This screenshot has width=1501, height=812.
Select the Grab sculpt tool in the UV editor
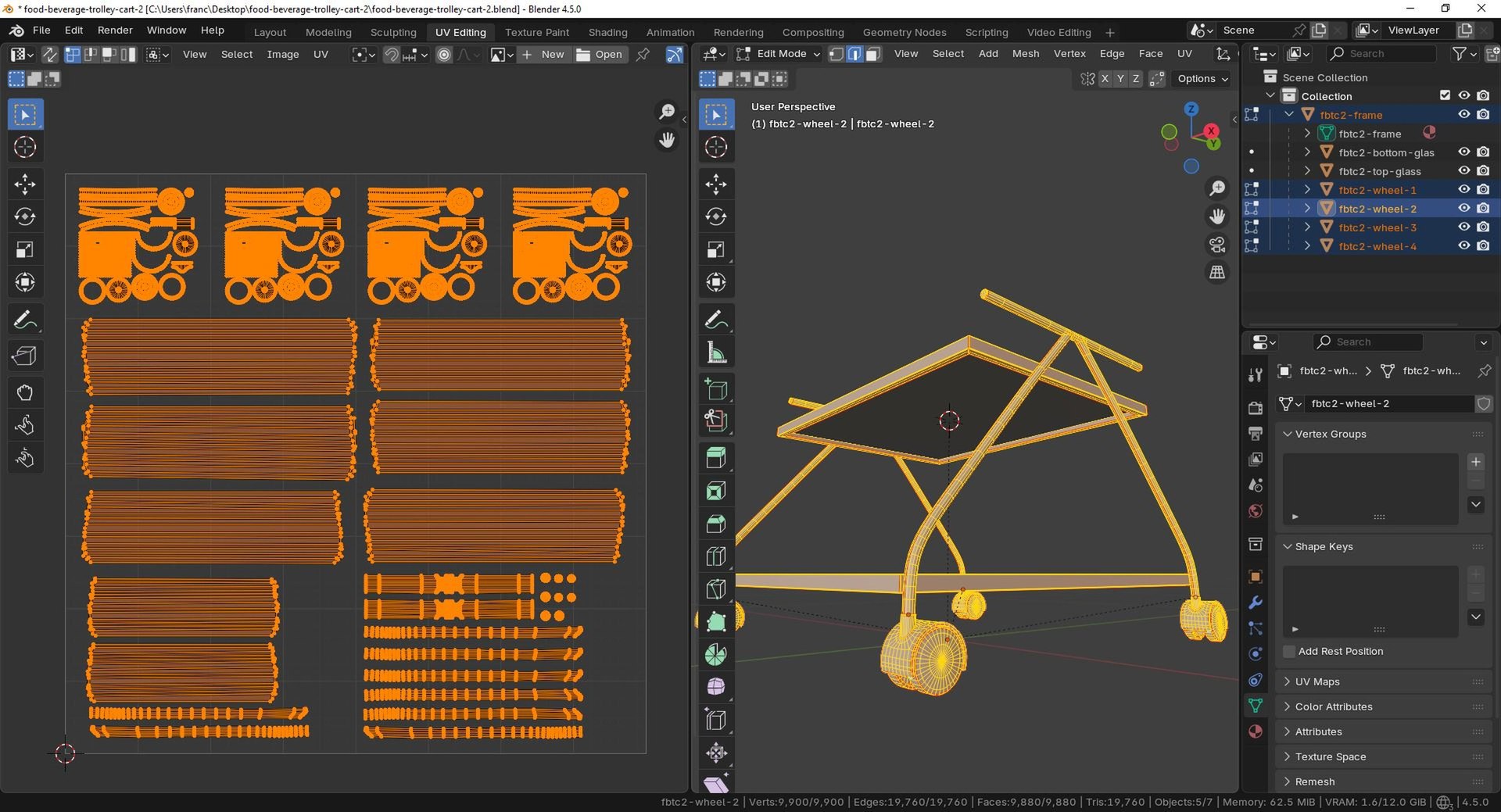[25, 392]
